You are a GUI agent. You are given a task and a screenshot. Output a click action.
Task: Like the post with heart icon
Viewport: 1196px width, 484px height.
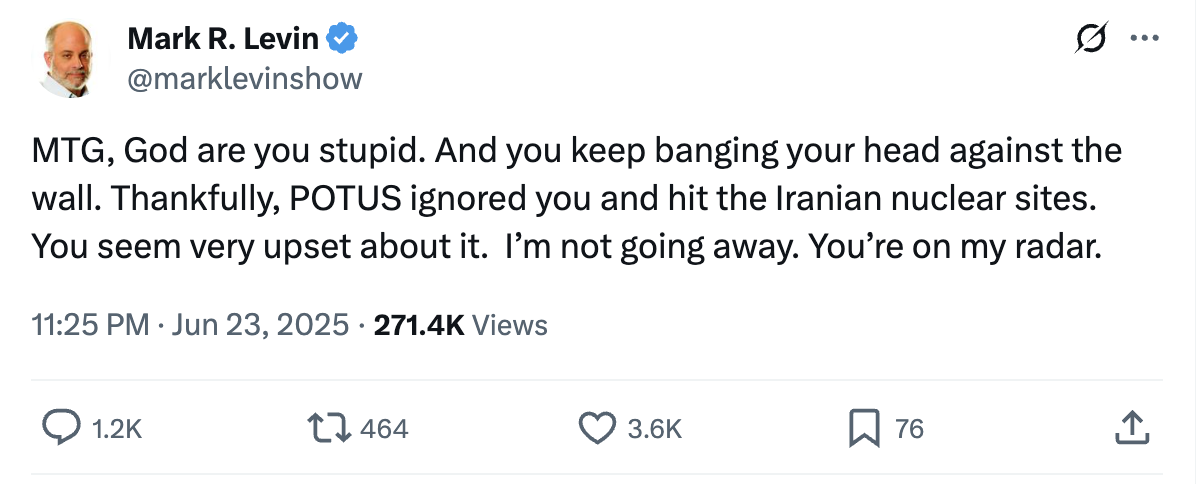coord(598,429)
